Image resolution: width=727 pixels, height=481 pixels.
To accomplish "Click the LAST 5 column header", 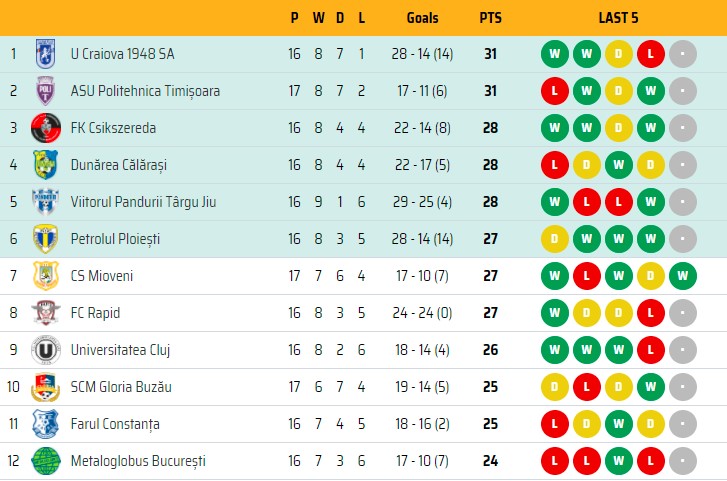I will (x=619, y=18).
